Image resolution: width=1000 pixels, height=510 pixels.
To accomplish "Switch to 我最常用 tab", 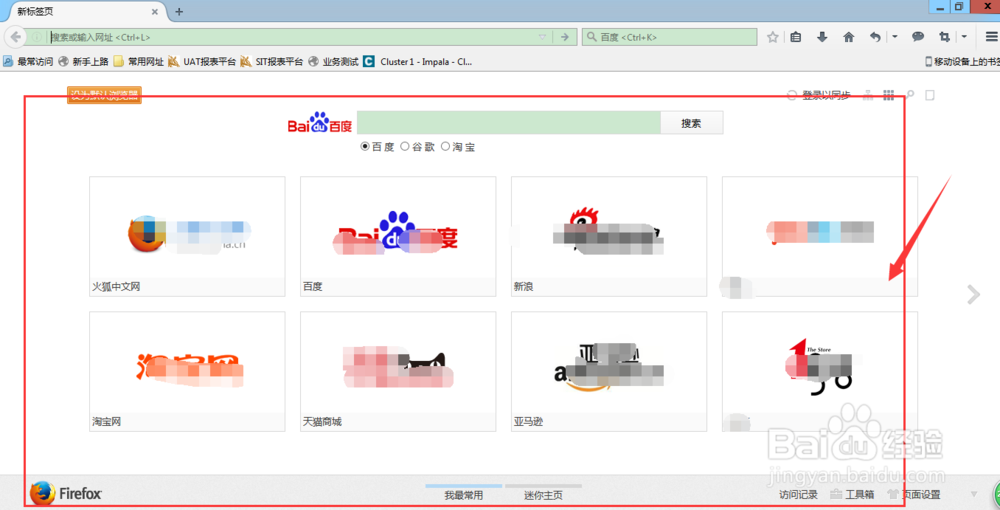I will pyautogui.click(x=464, y=495).
